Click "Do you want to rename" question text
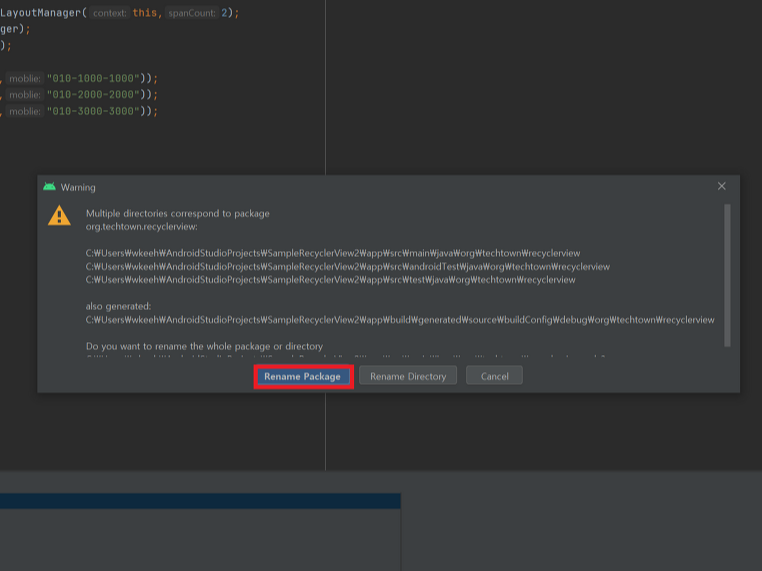 click(204, 346)
